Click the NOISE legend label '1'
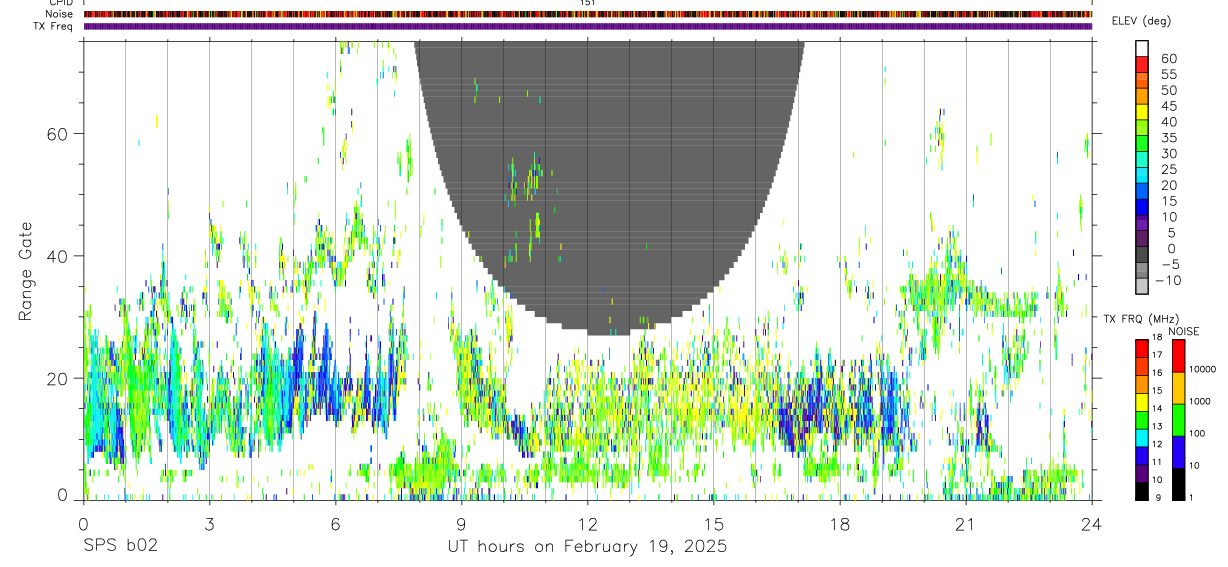1228x567 pixels. click(1192, 498)
